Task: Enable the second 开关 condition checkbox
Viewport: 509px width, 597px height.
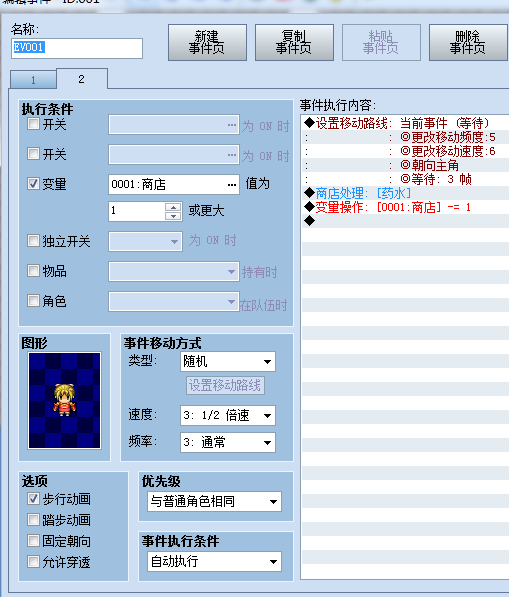Action: pos(34,154)
